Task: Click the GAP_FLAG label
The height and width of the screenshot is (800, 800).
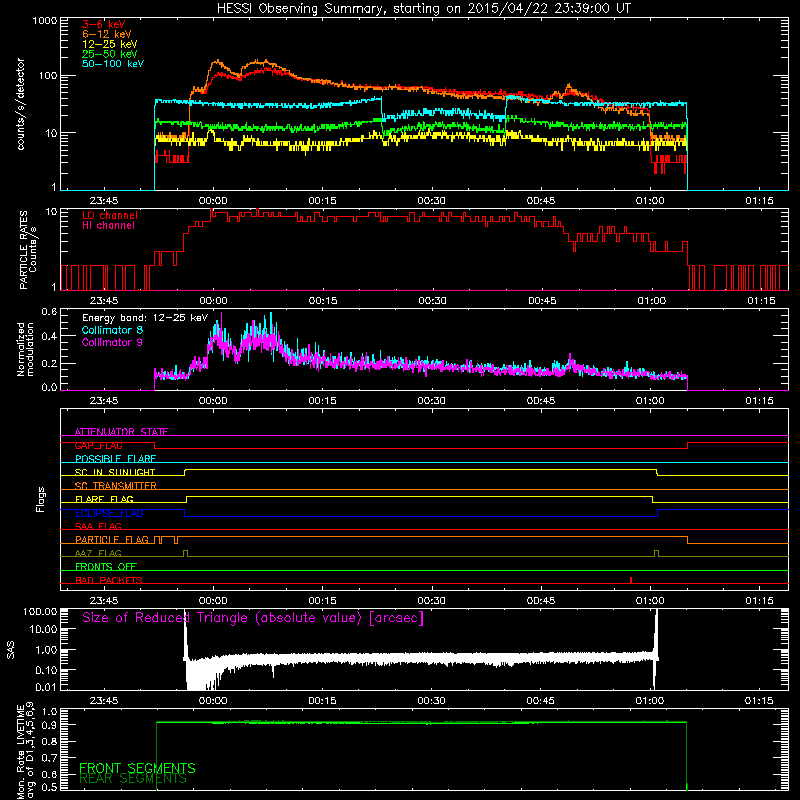Action: [98, 445]
